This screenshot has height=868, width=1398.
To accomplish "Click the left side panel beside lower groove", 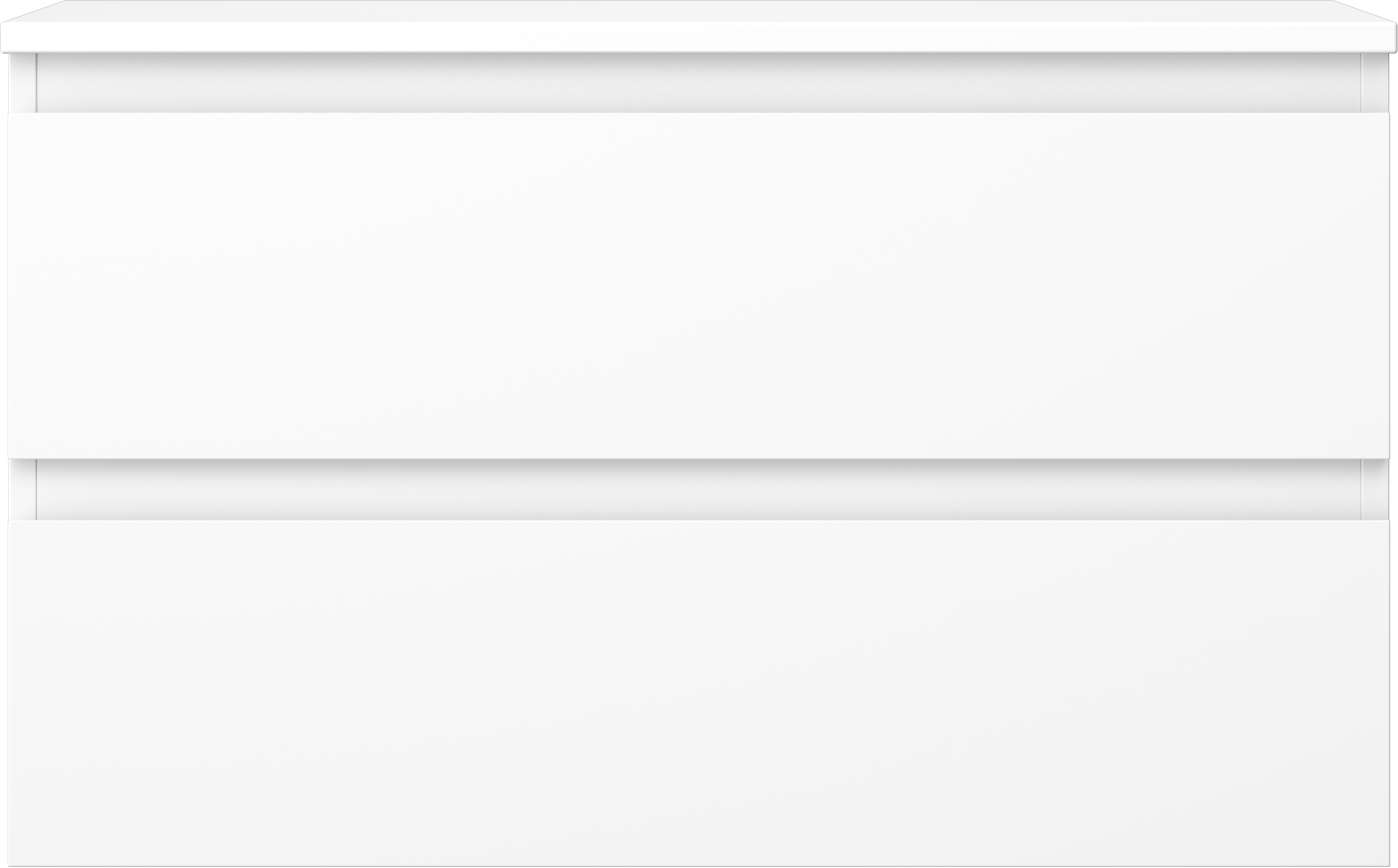I will point(22,490).
